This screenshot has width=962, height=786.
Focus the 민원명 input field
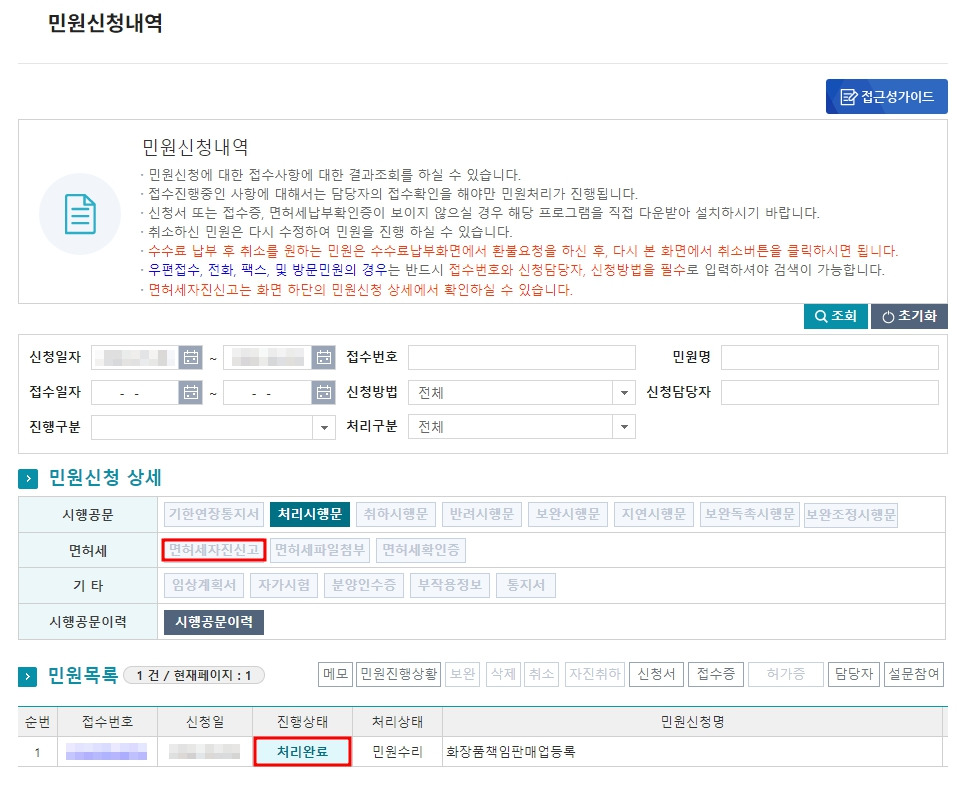click(829, 357)
